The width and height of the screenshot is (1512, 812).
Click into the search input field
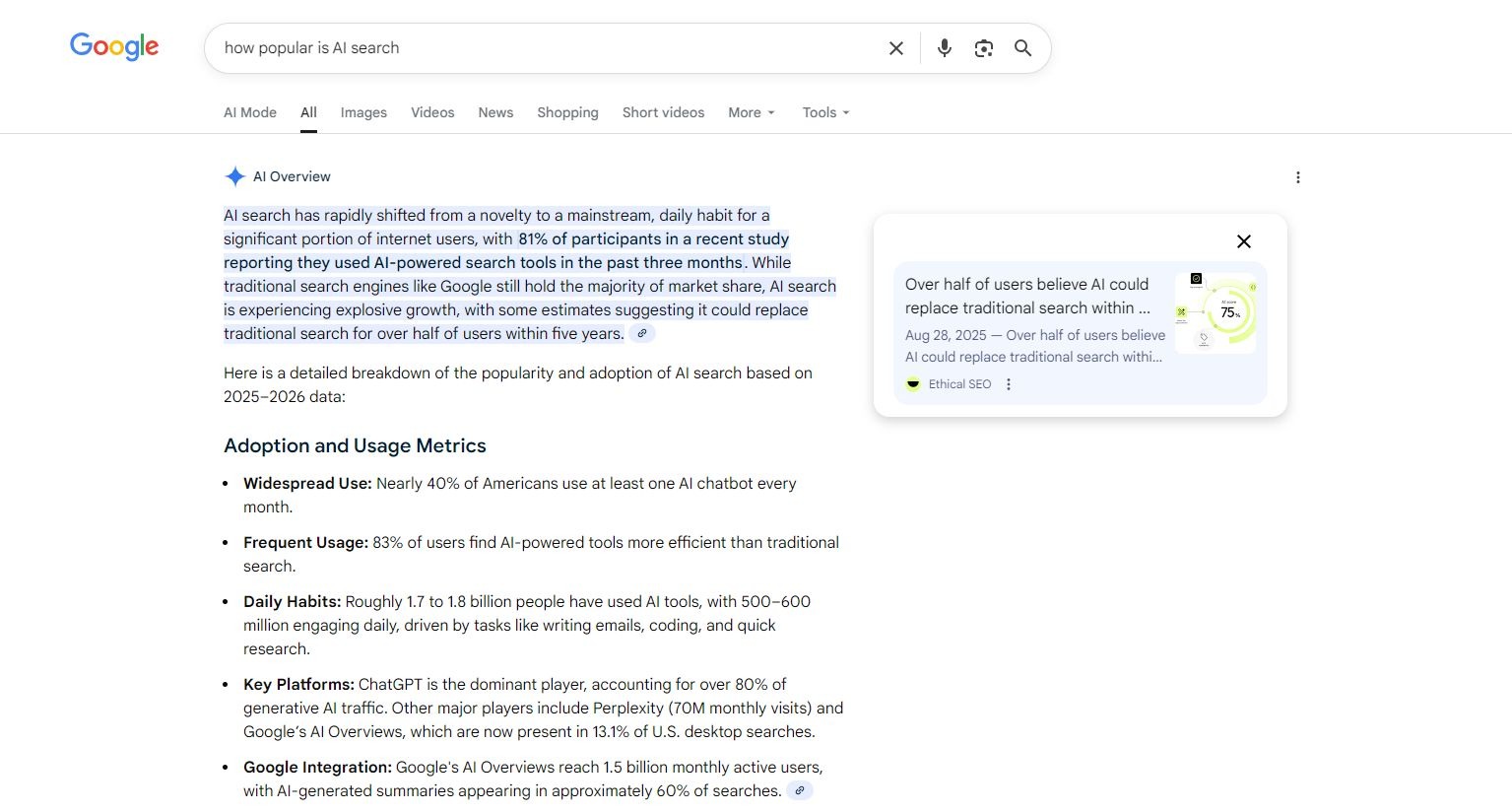(x=542, y=48)
